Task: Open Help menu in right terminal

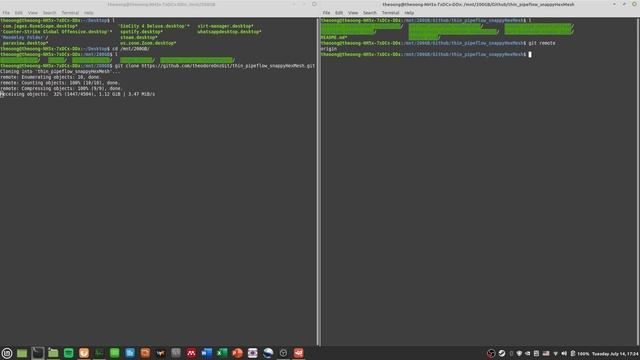Action: (x=409, y=13)
